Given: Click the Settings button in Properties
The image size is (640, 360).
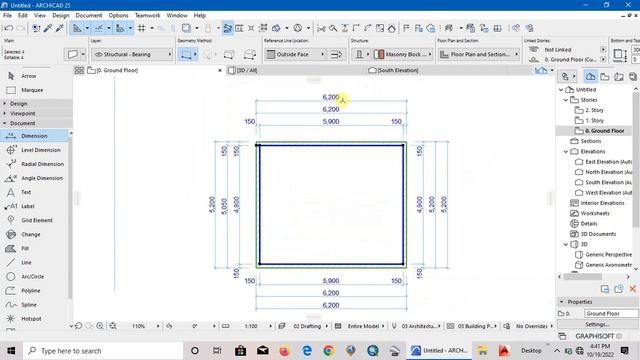Looking at the screenshot, I should [x=598, y=324].
